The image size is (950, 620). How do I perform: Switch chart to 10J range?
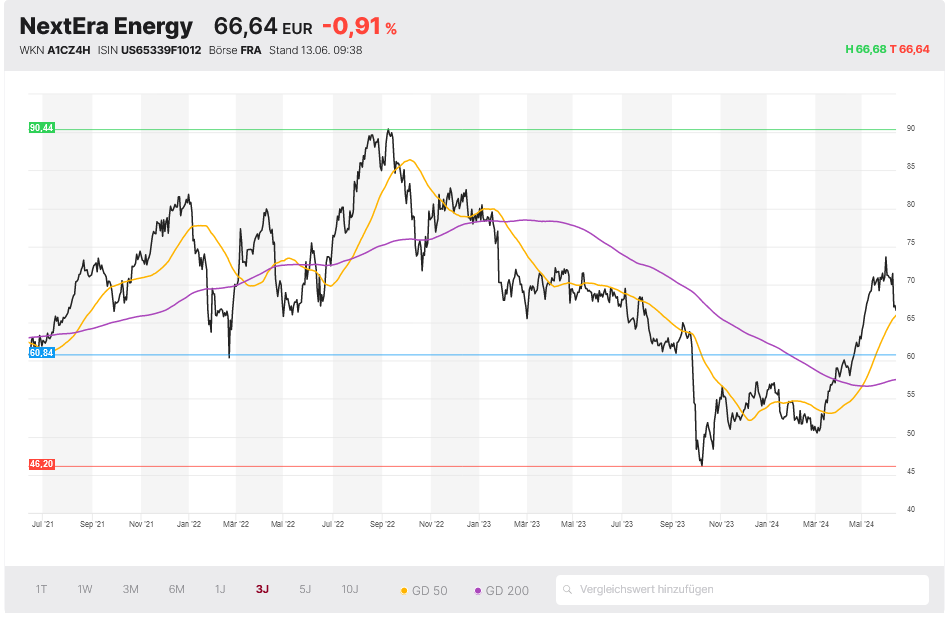[350, 589]
